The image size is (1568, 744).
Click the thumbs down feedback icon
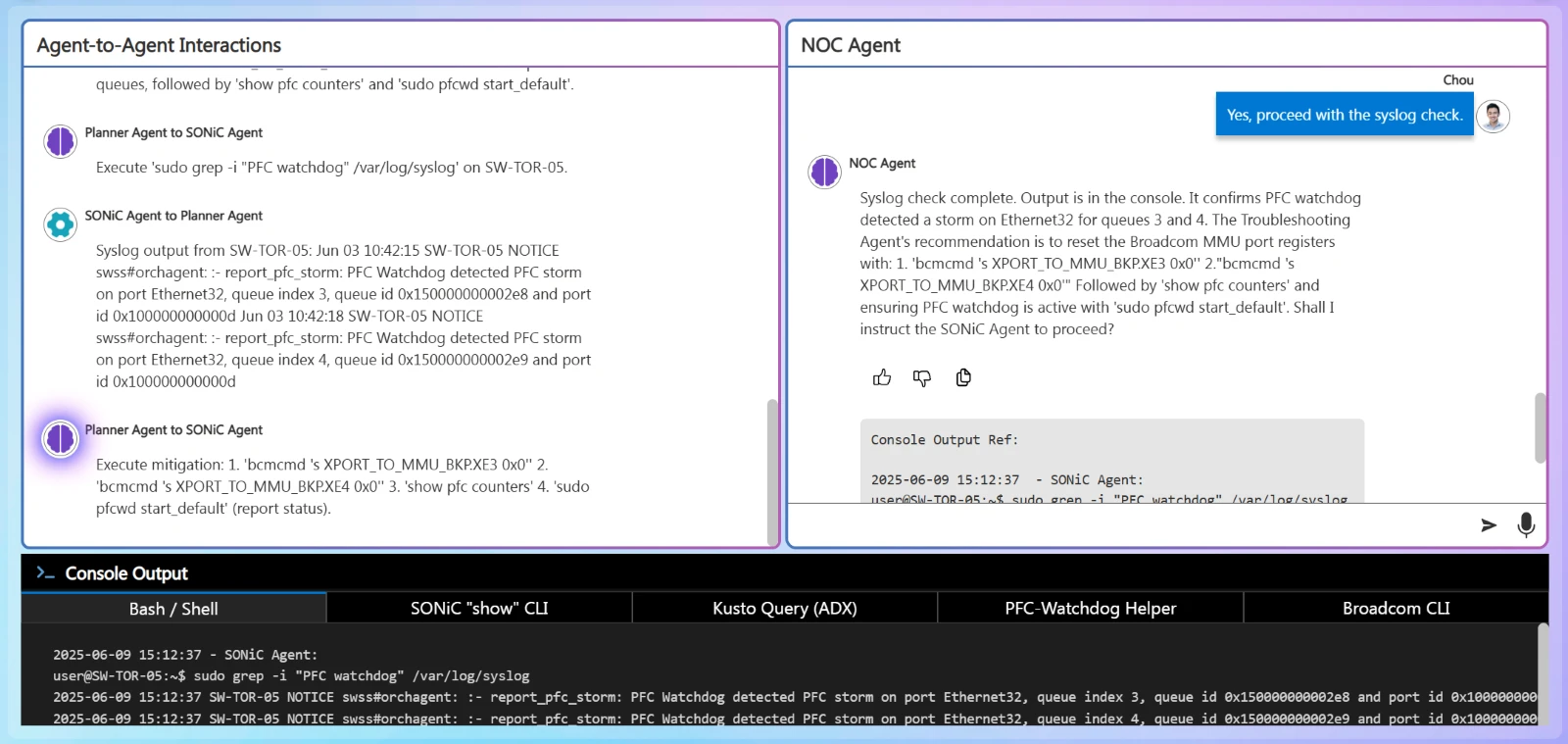(x=922, y=377)
